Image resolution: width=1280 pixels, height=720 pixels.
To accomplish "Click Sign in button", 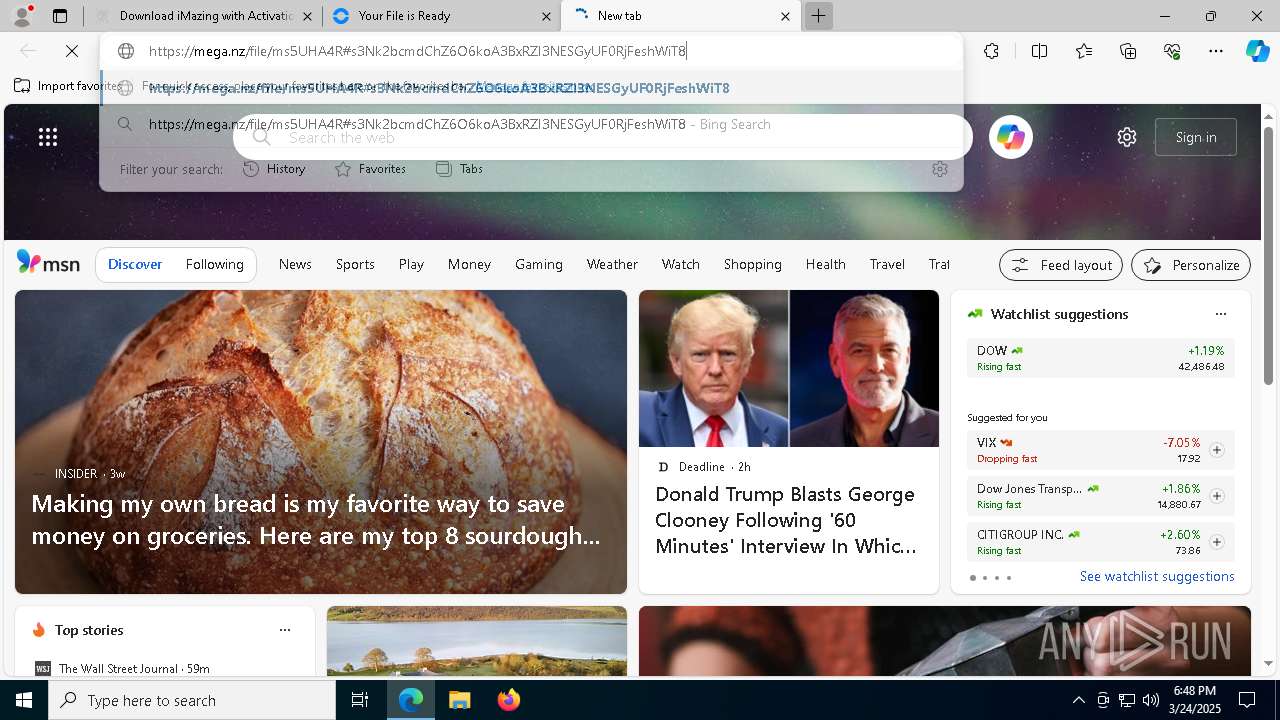I will pos(1196,137).
